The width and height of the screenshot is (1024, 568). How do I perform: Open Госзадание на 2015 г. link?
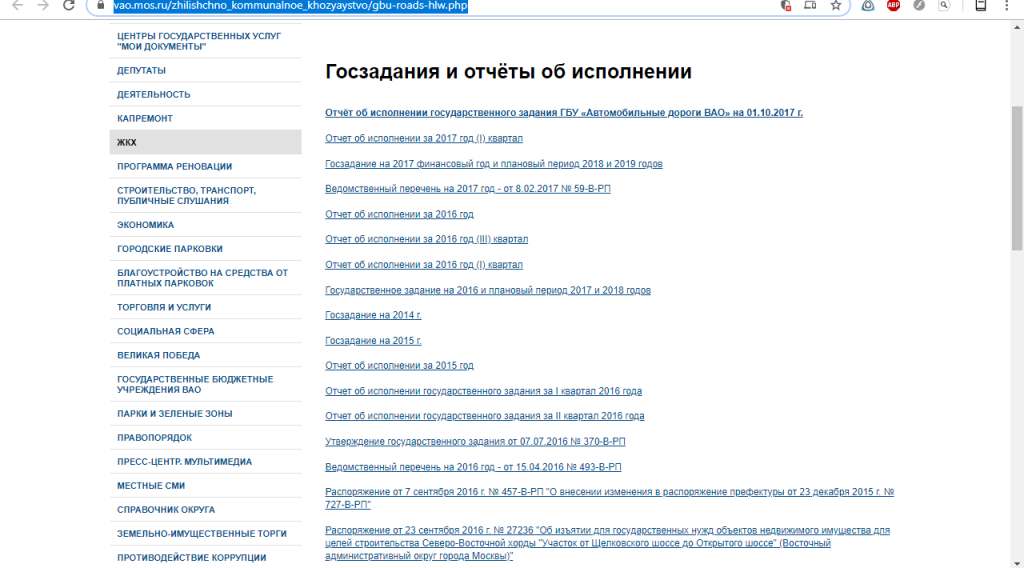click(373, 340)
